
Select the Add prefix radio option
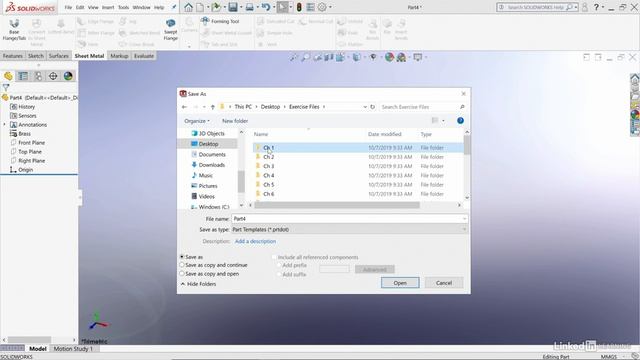pos(279,265)
